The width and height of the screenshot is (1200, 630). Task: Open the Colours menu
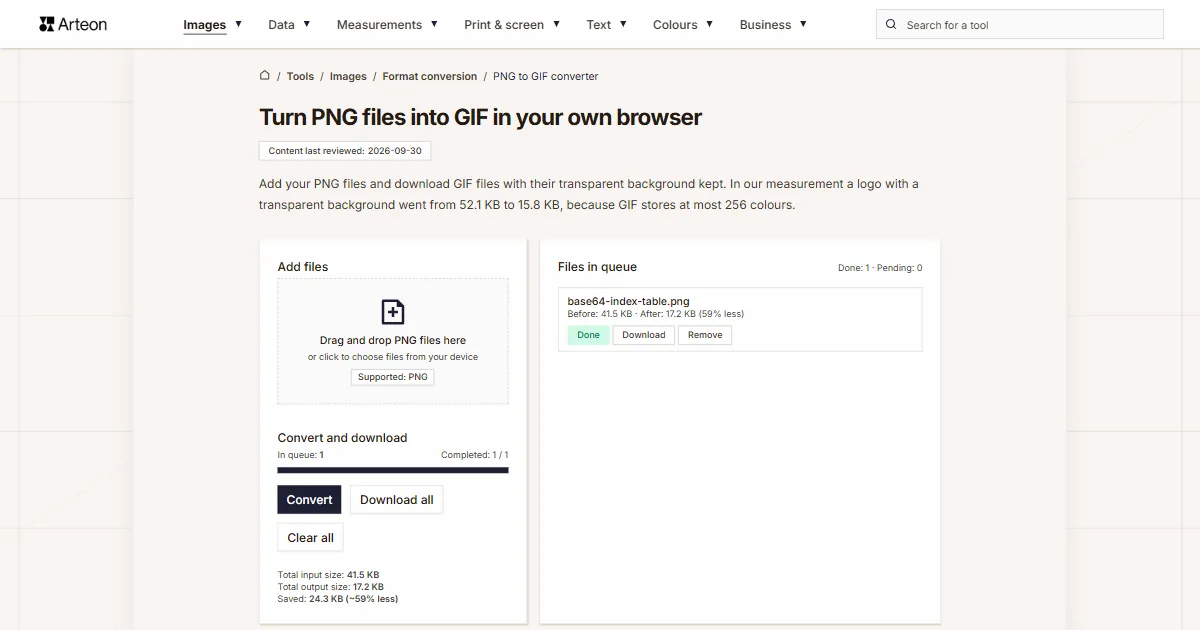[x=675, y=25]
